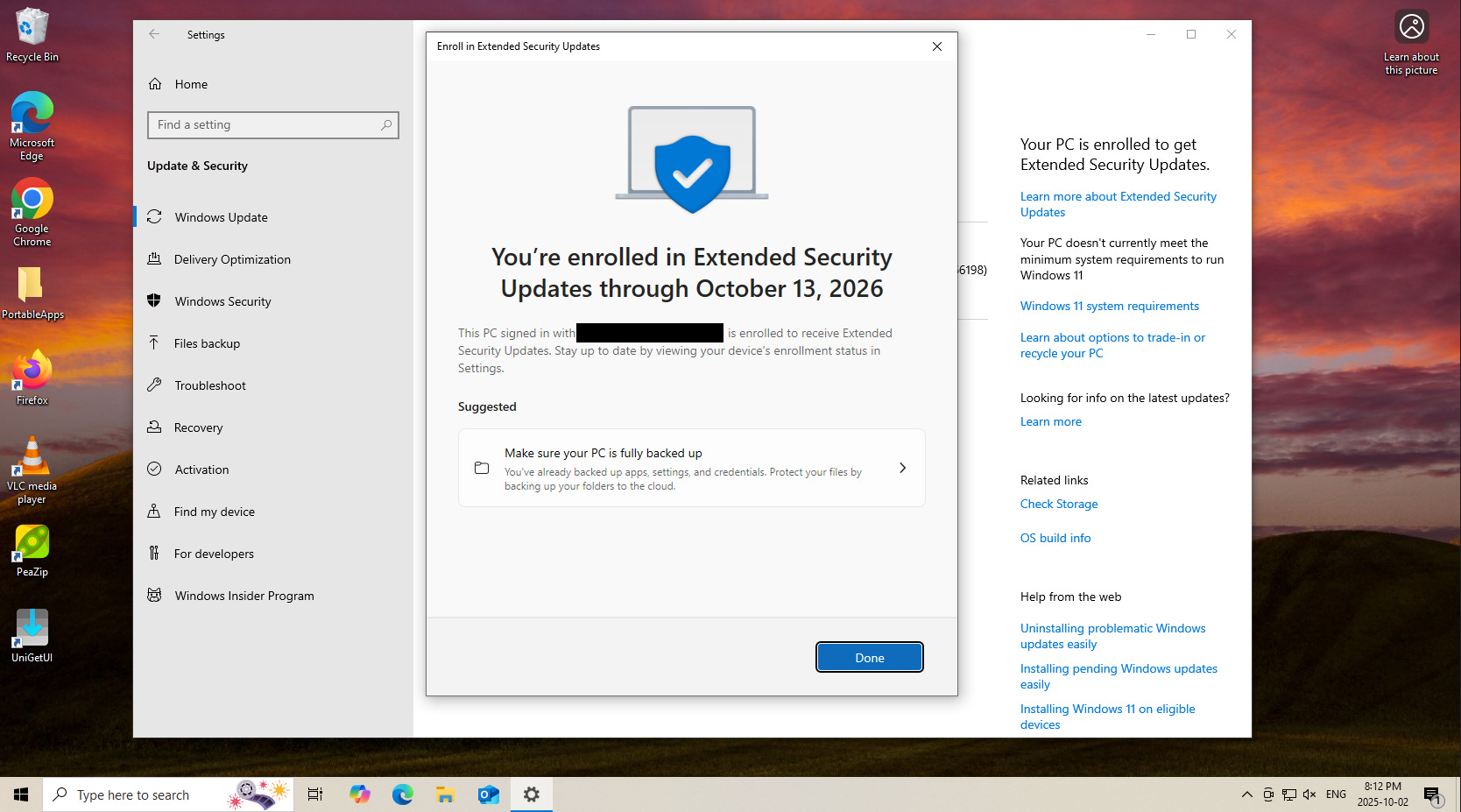
Task: Open PeaZip desktop shortcut
Action: 32,550
